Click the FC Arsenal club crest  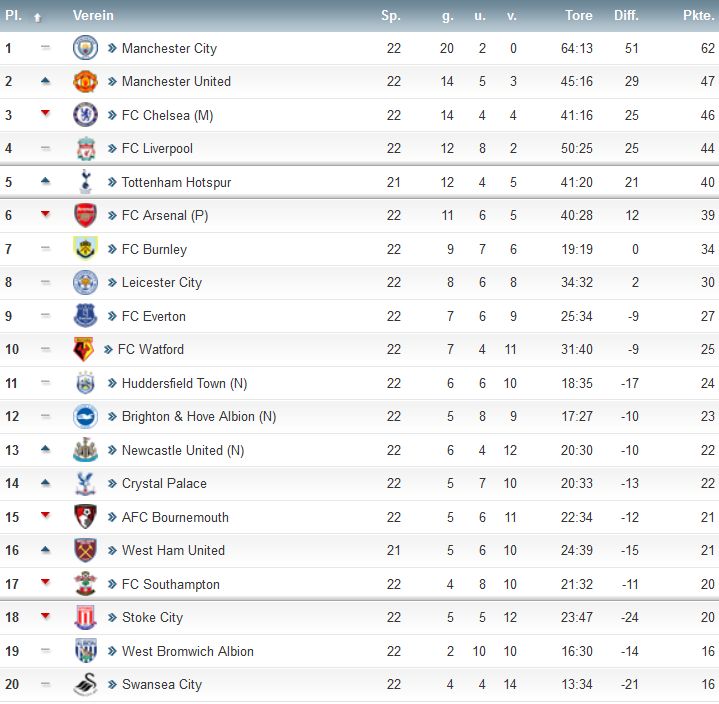click(85, 215)
